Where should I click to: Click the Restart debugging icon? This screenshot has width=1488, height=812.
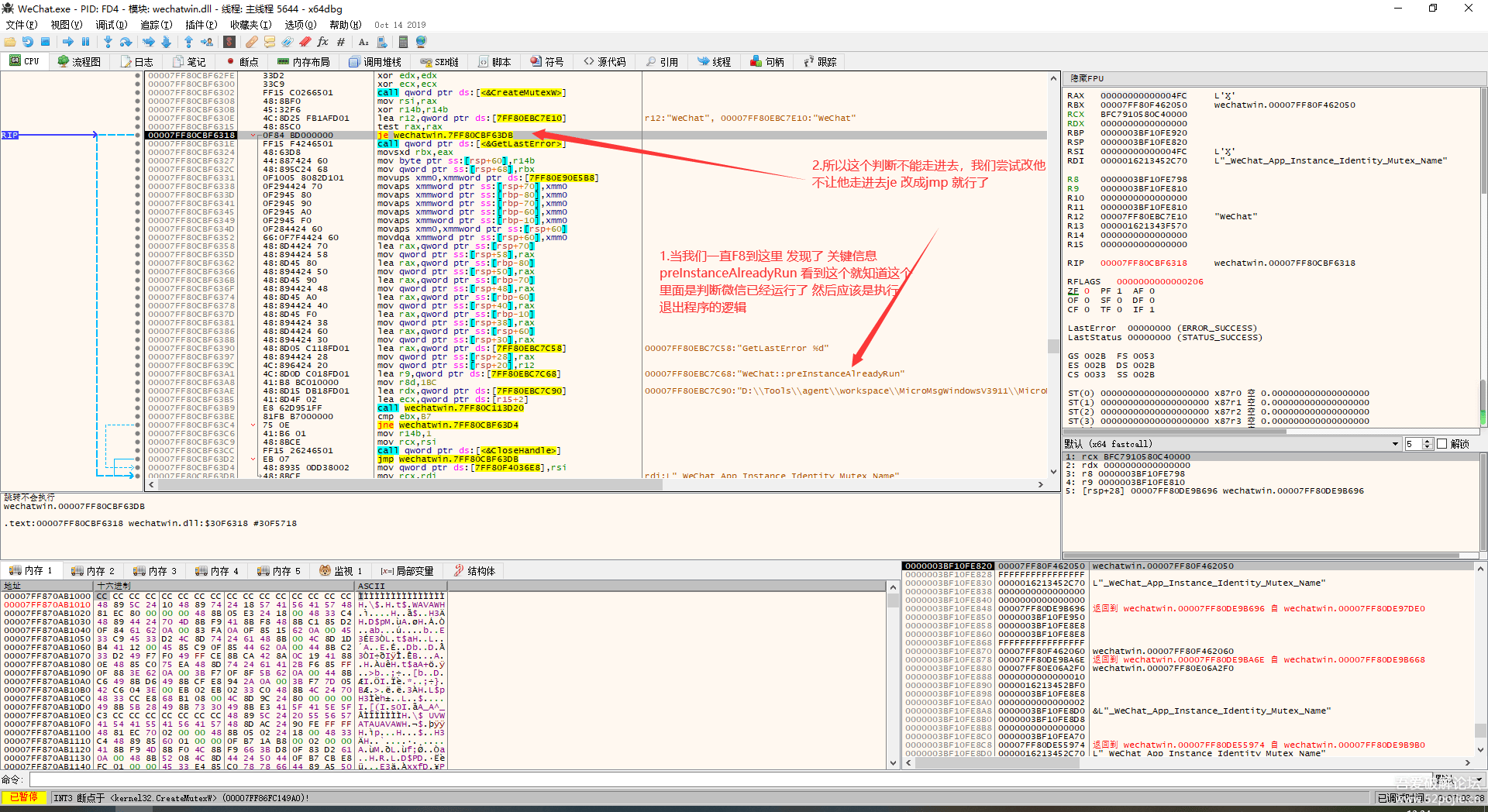tap(28, 42)
